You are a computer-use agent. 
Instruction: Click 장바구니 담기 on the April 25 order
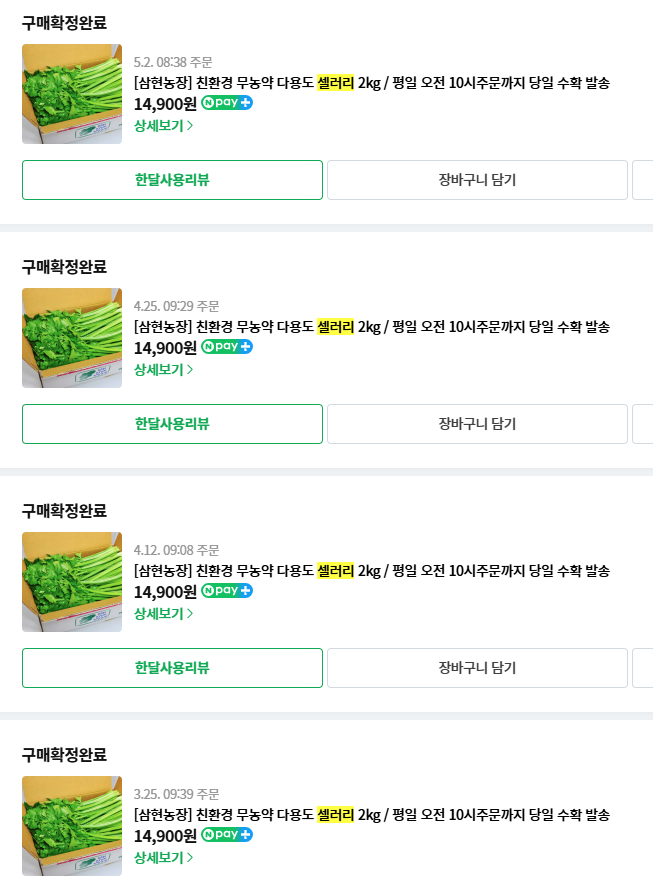(x=477, y=424)
